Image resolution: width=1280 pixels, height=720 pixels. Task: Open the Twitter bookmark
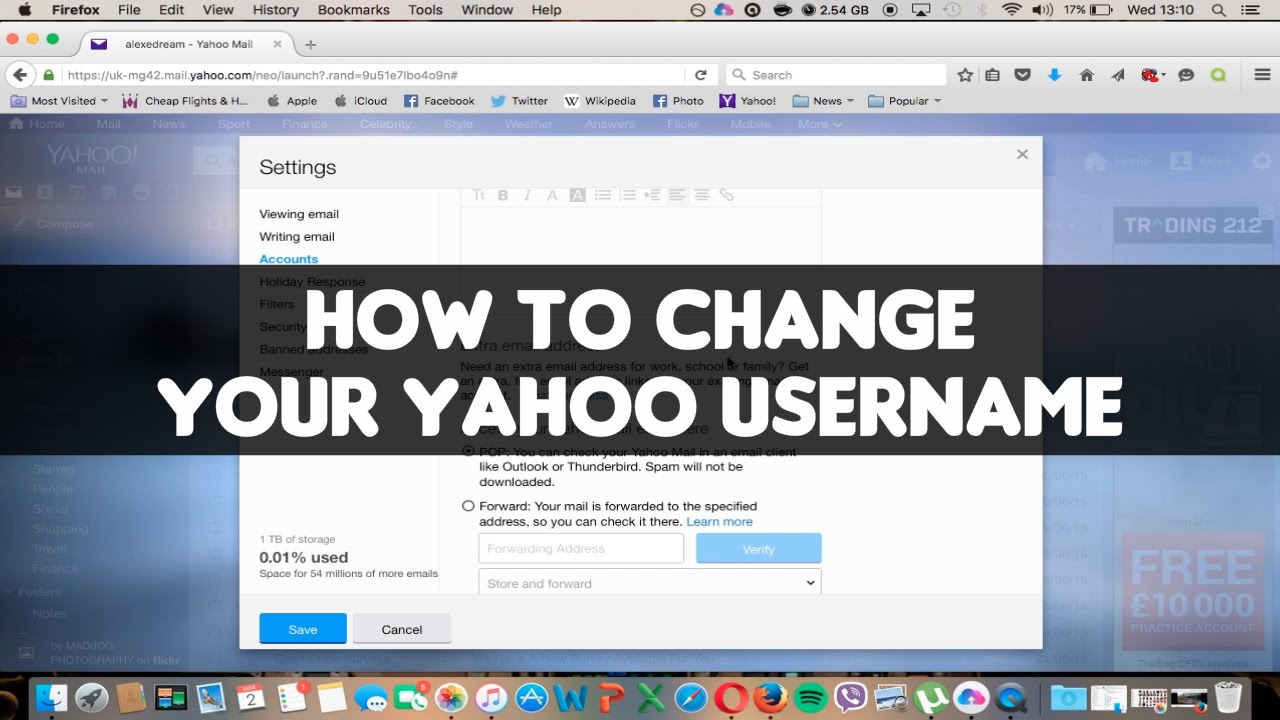(x=519, y=101)
